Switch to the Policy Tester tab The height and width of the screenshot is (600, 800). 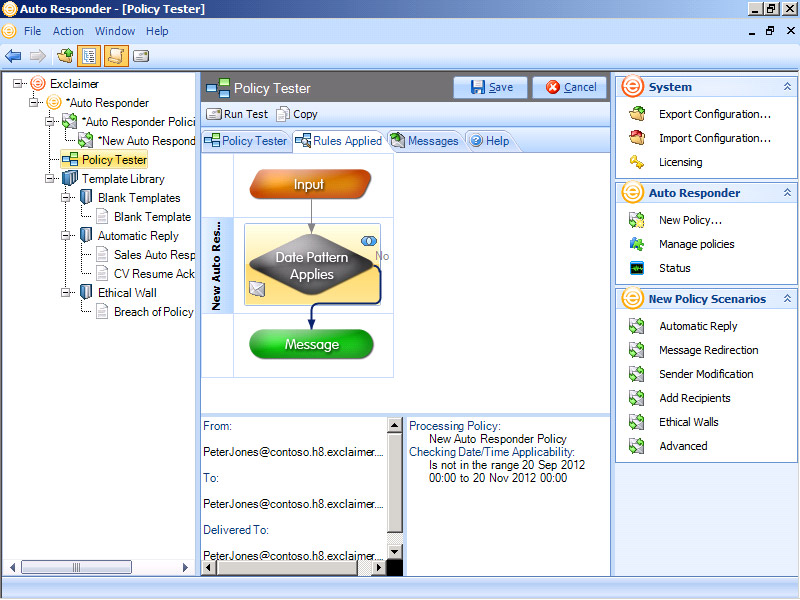(246, 141)
